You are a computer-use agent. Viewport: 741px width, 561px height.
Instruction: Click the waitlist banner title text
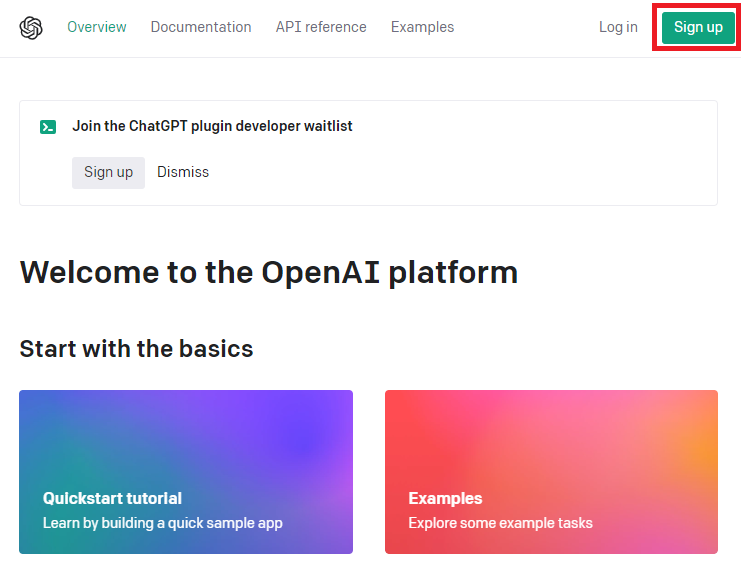point(212,127)
